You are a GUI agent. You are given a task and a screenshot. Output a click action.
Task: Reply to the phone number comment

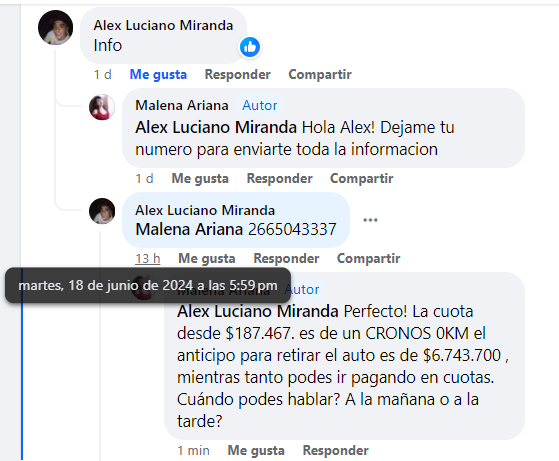[x=286, y=258]
